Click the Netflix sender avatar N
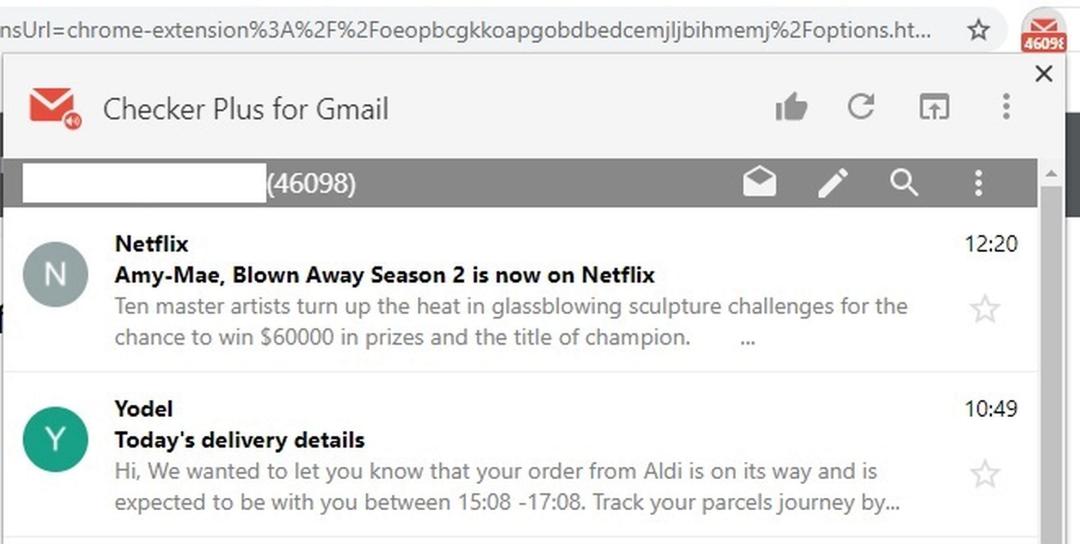The width and height of the screenshot is (1080, 544). (x=55, y=274)
